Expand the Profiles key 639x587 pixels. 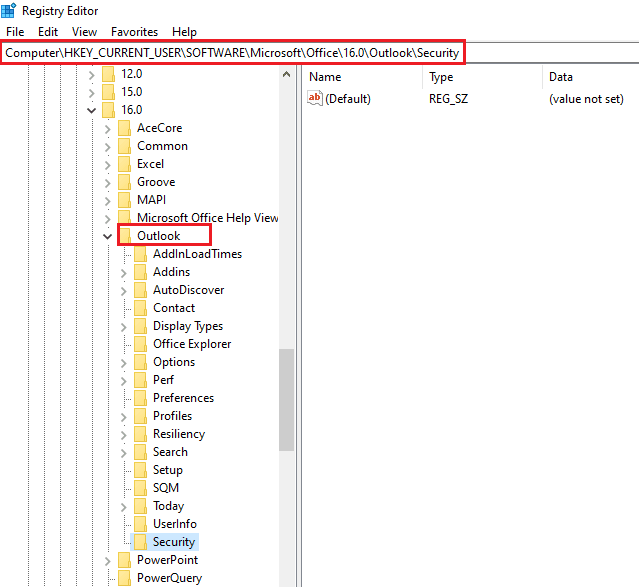(x=124, y=417)
